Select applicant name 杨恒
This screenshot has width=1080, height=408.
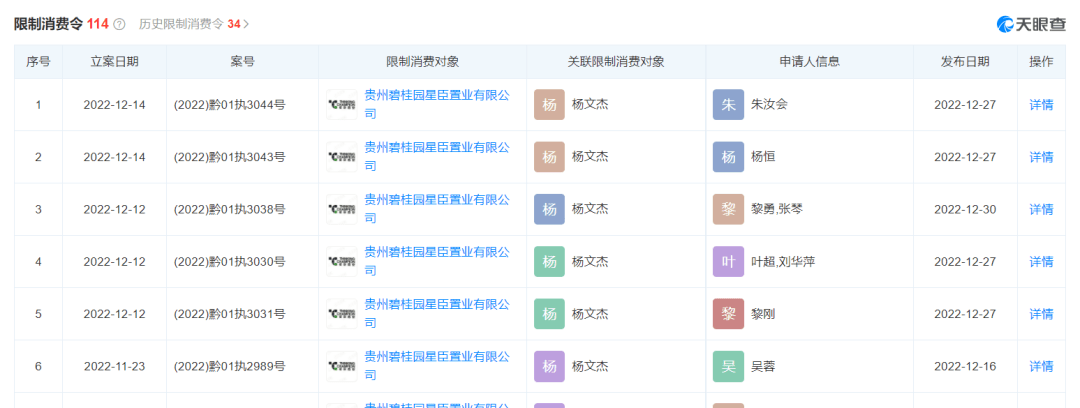coord(763,157)
